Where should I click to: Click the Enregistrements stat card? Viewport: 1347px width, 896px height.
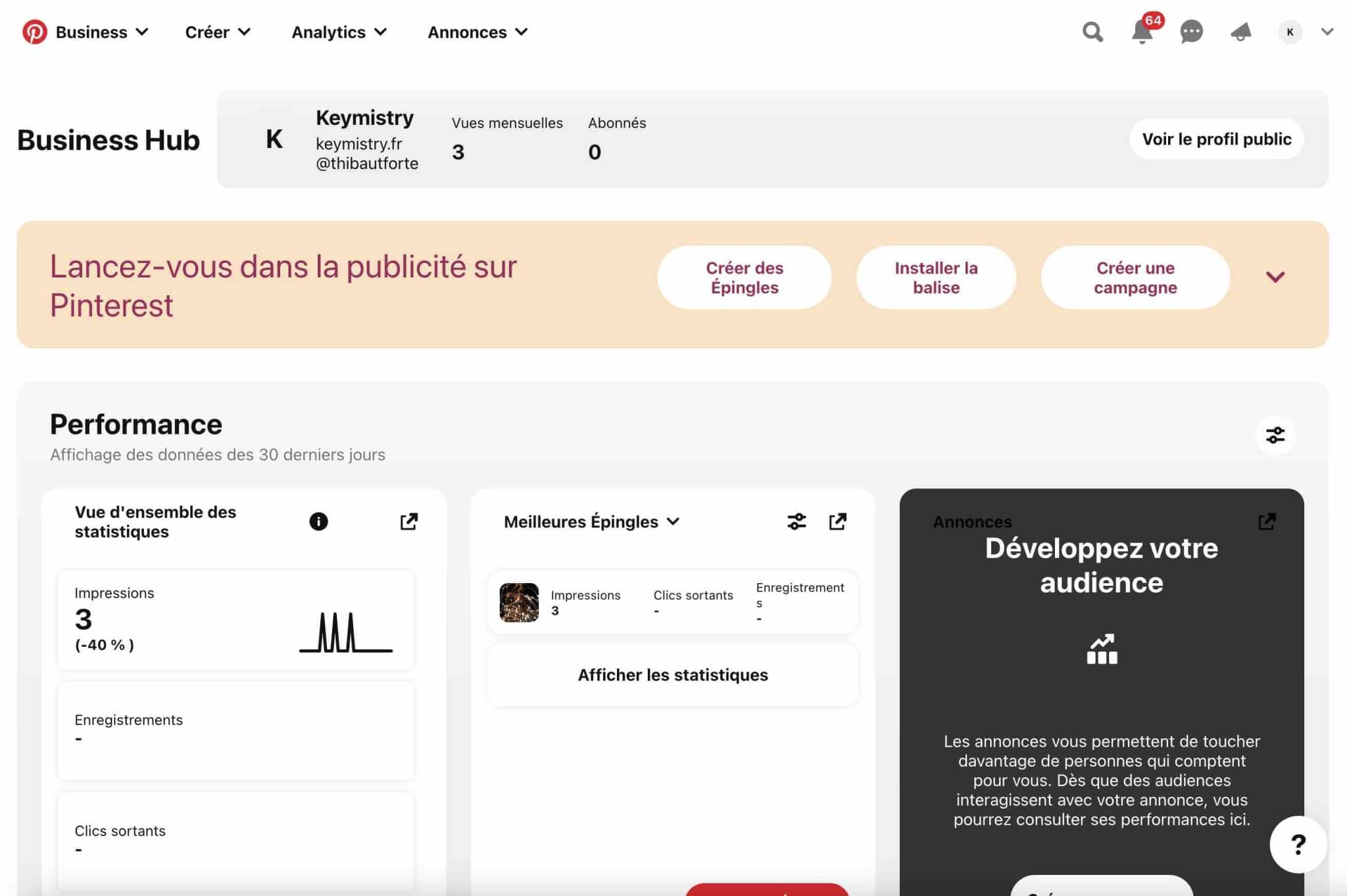click(235, 730)
